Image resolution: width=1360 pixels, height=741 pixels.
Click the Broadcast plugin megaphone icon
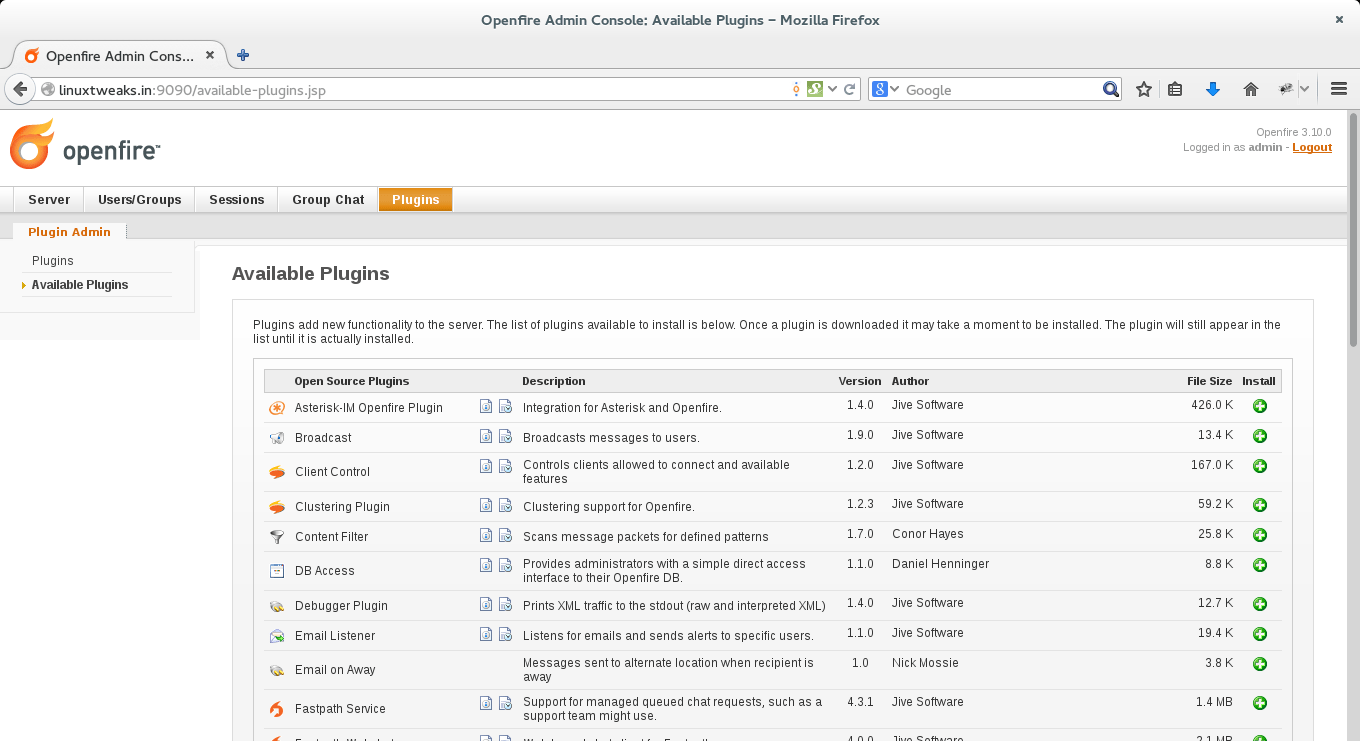click(x=277, y=438)
